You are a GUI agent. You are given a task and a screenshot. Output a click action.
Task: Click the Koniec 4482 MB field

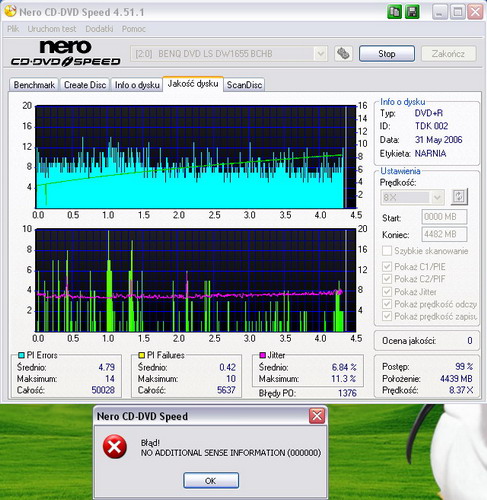coord(444,234)
